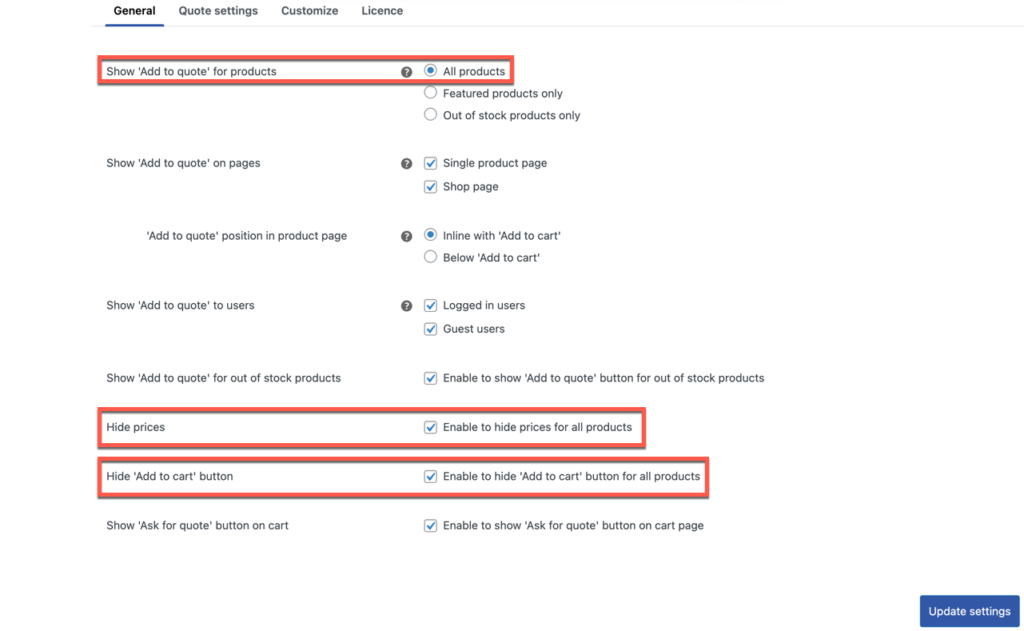Image resolution: width=1024 pixels, height=631 pixels.
Task: Switch to the Customize tab
Action: pos(309,11)
